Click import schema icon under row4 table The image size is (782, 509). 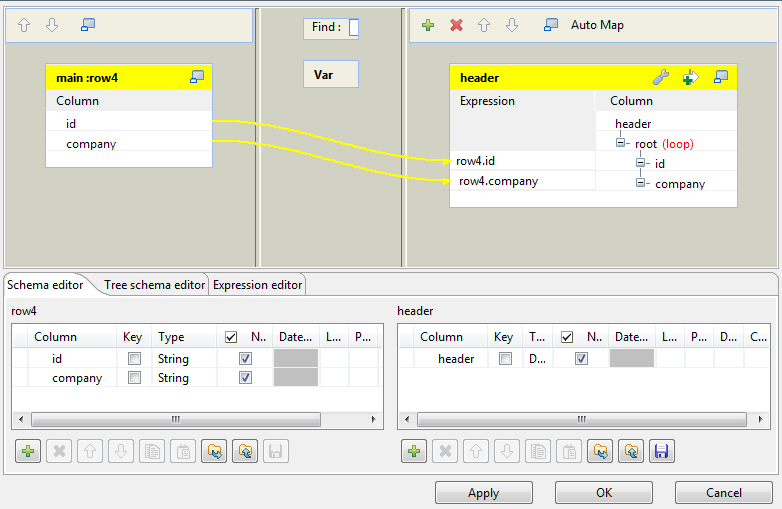212,452
